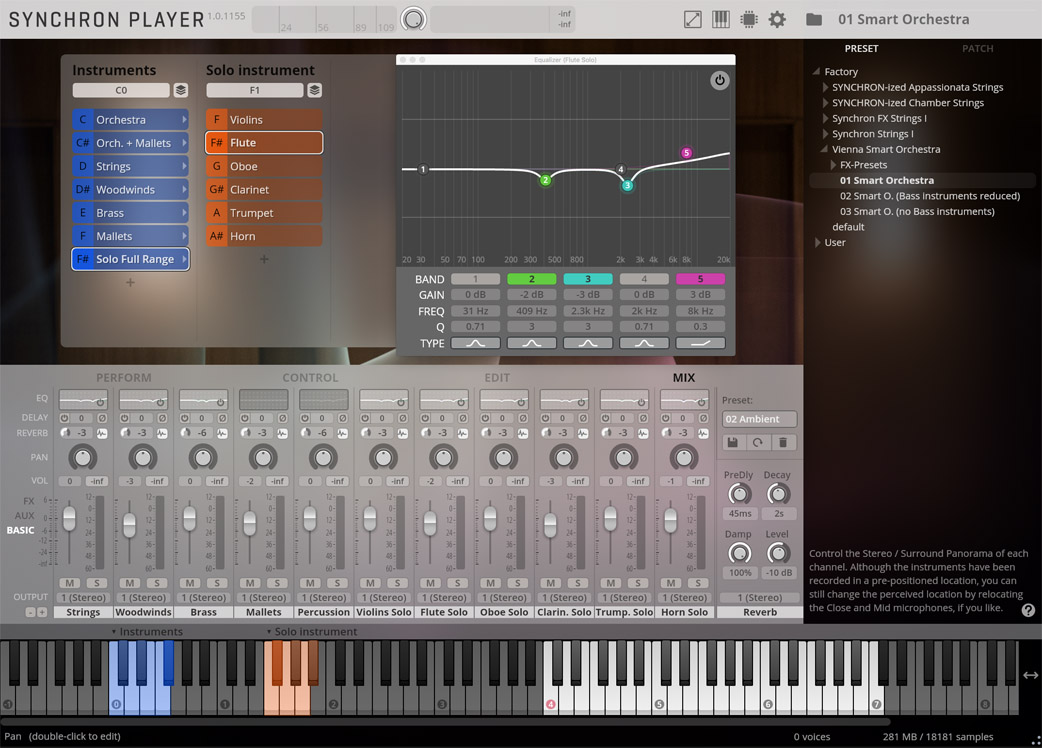Expand SYNCHRON-ized Appassionata Strings folder
Viewport: 1042px width, 748px height.
(825, 87)
